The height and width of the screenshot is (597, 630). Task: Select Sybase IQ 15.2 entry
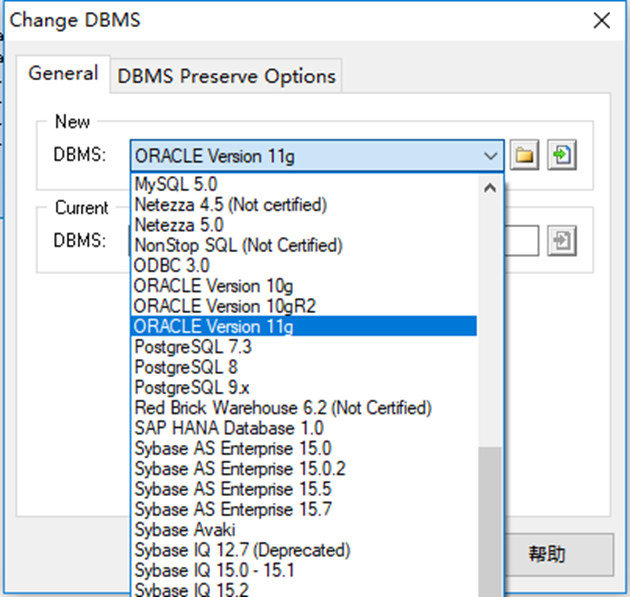pos(304,589)
